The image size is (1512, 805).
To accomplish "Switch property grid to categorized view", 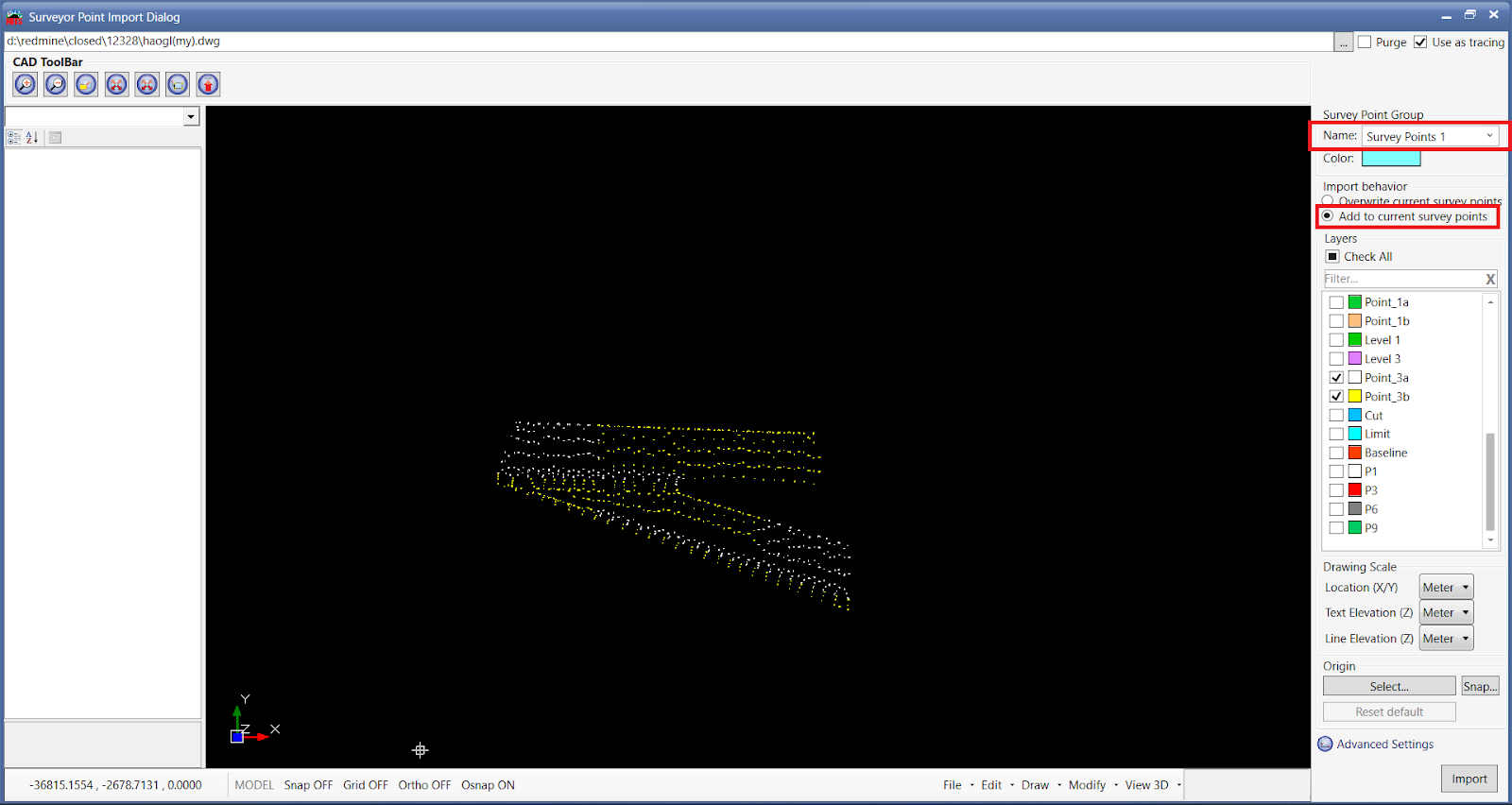I will (x=14, y=137).
